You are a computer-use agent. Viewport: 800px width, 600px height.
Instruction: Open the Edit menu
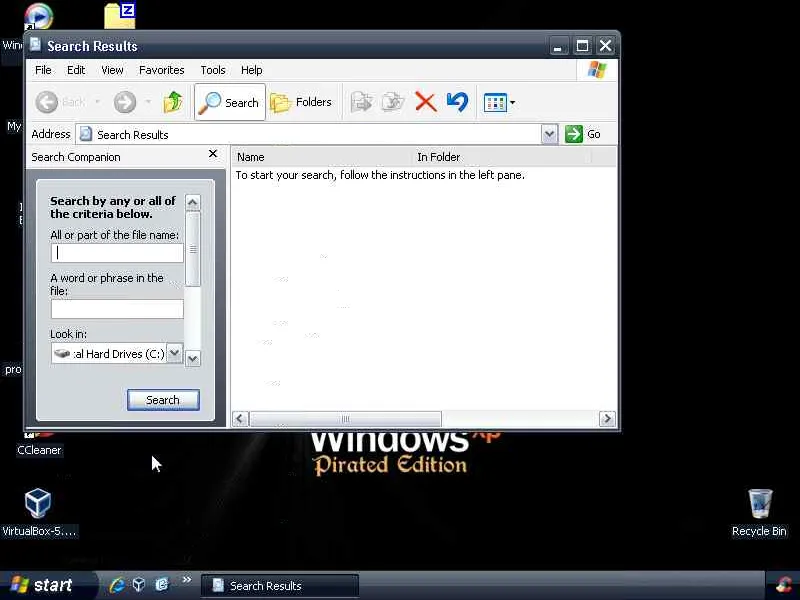[76, 70]
